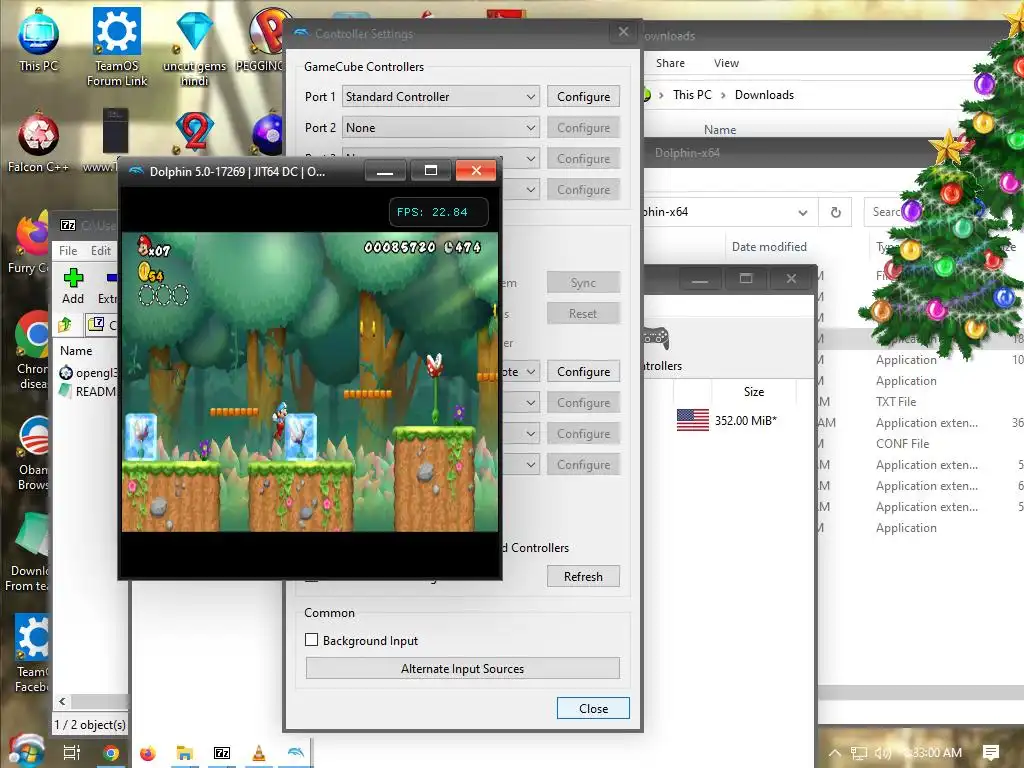Open TeamOS Forum Link desktop shortcut
This screenshot has height=768, width=1024.
pyautogui.click(x=116, y=46)
